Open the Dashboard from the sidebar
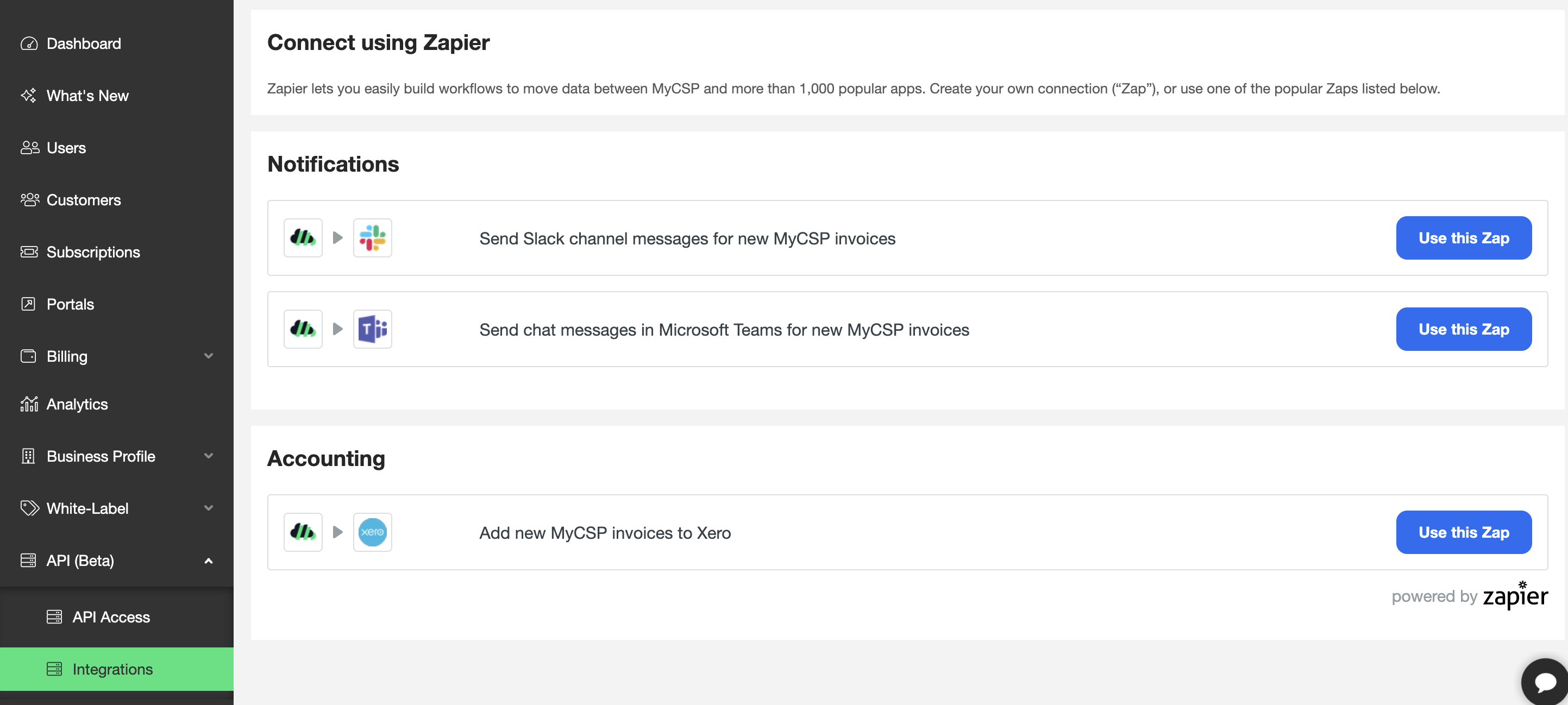The height and width of the screenshot is (705, 1568). tap(83, 43)
